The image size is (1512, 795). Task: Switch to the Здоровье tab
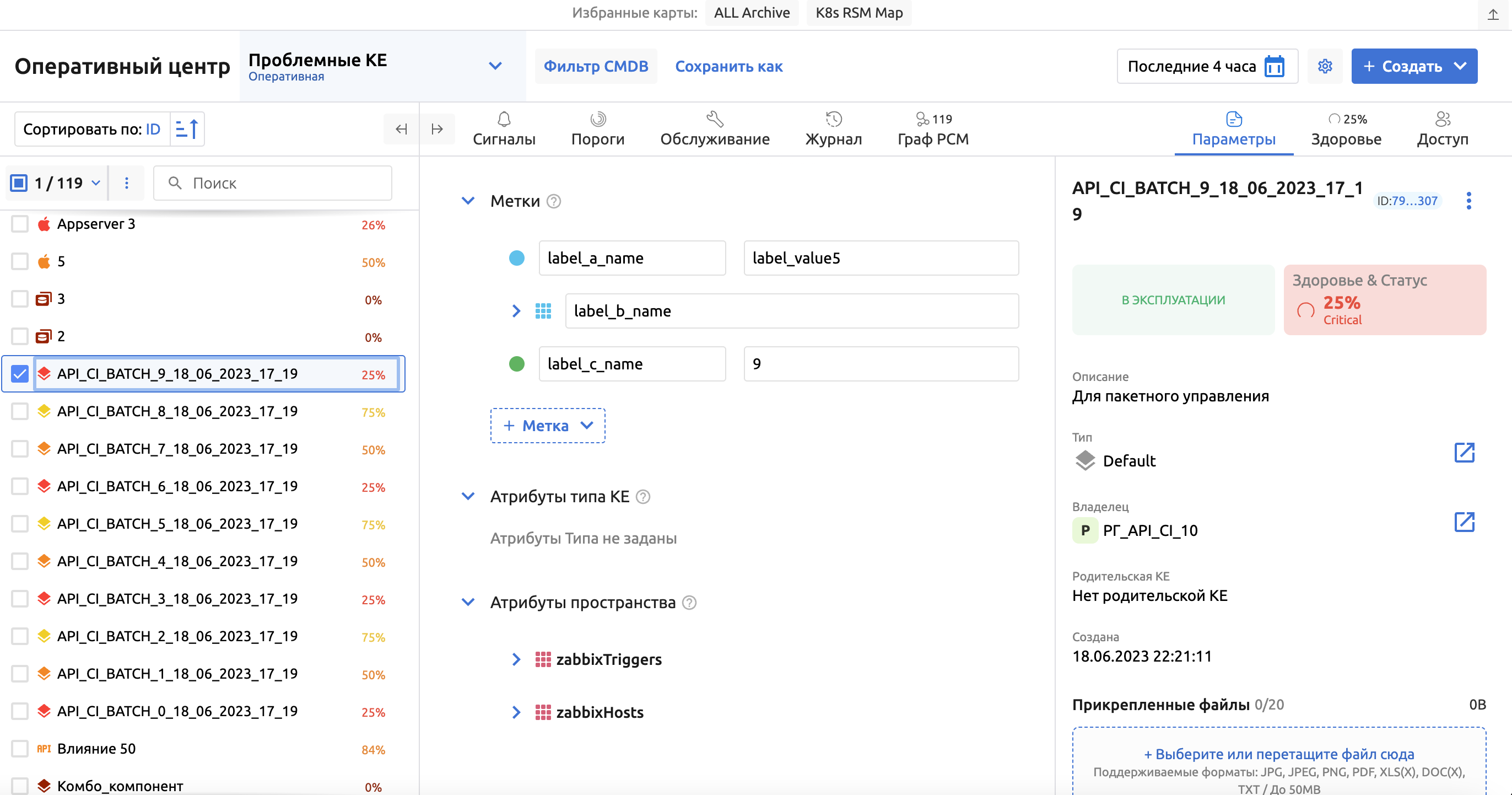(x=1346, y=129)
